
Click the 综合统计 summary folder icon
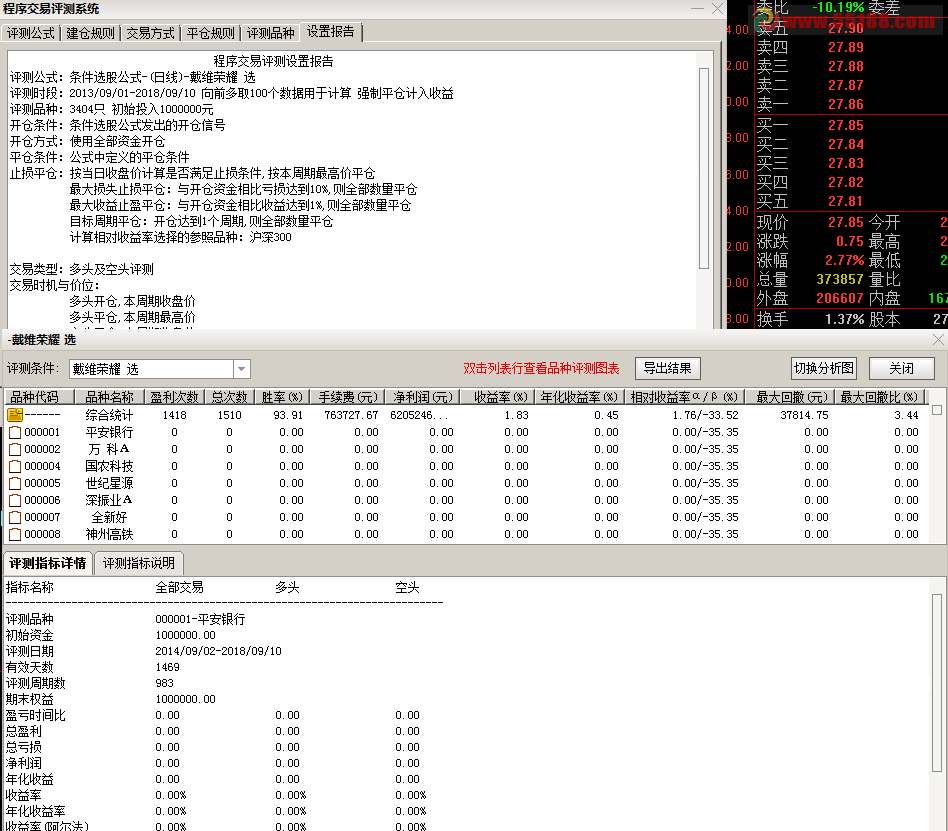tap(15, 415)
